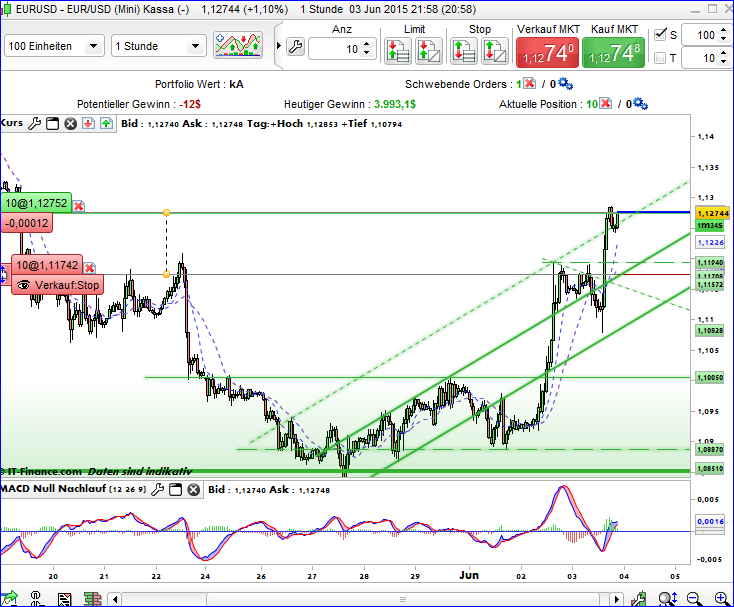Close current position with the red X after Aktuelle Position
Viewport: 734px width, 607px height.
pos(605,103)
